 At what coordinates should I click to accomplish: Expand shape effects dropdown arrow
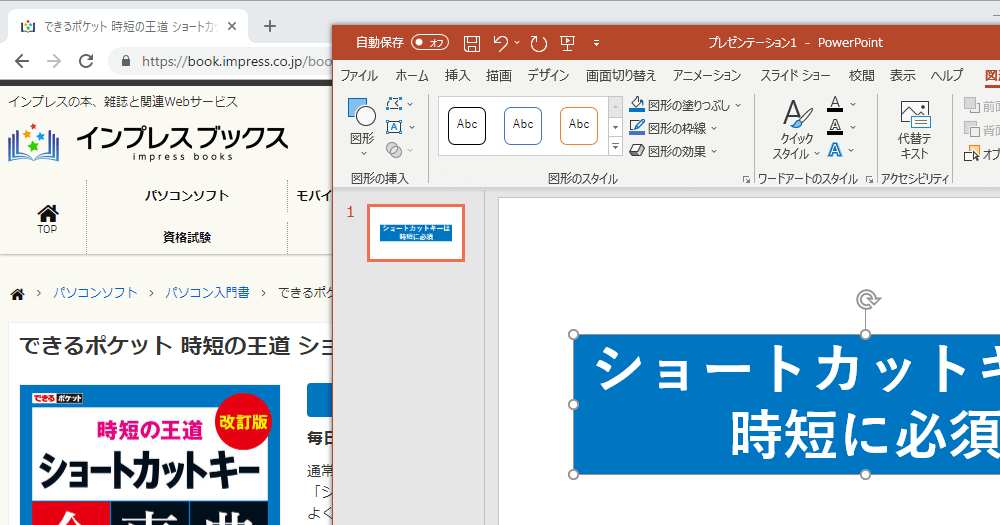(x=714, y=151)
